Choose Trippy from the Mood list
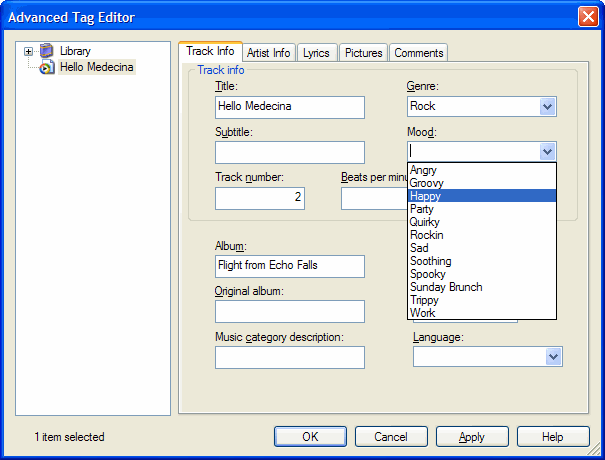This screenshot has height=460, width=605. pyautogui.click(x=482, y=300)
